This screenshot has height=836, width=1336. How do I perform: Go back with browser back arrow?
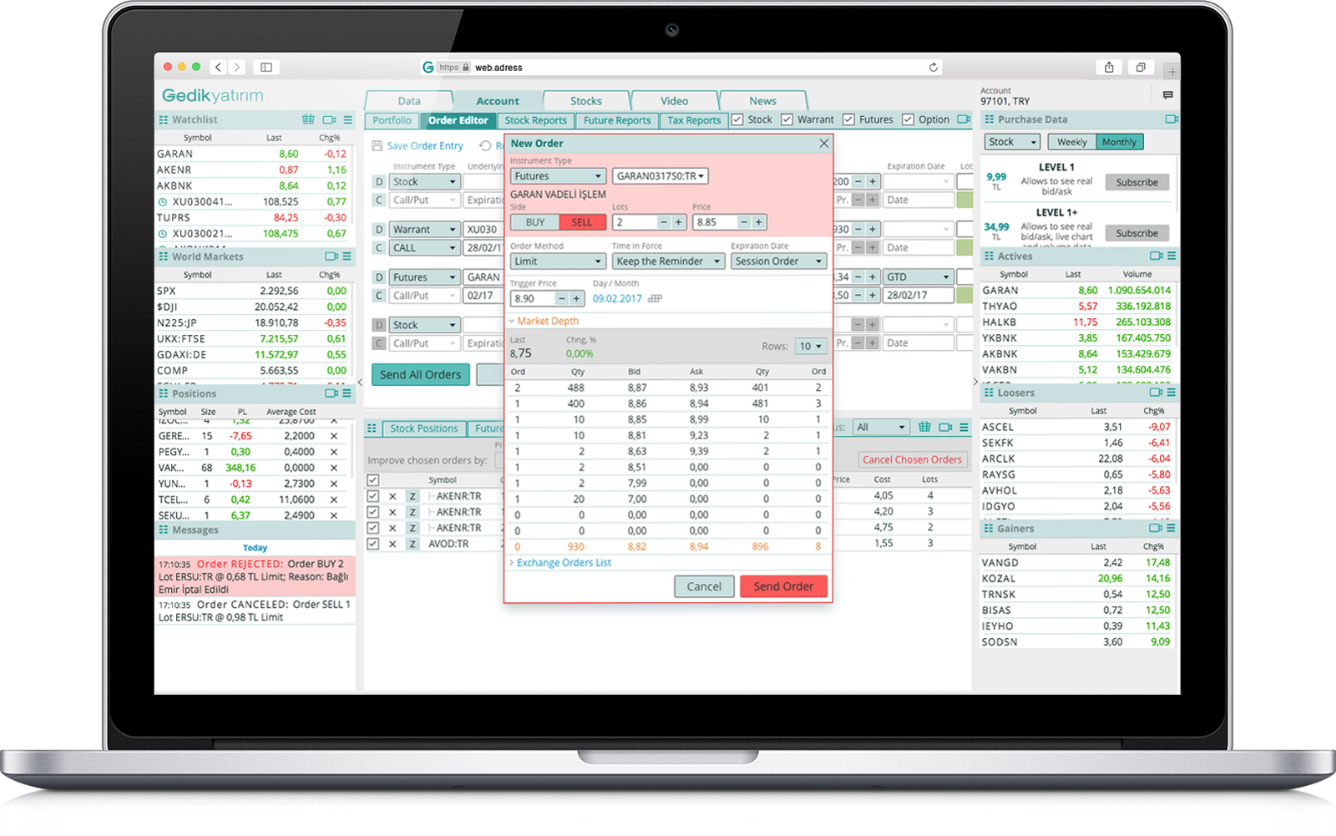click(219, 67)
